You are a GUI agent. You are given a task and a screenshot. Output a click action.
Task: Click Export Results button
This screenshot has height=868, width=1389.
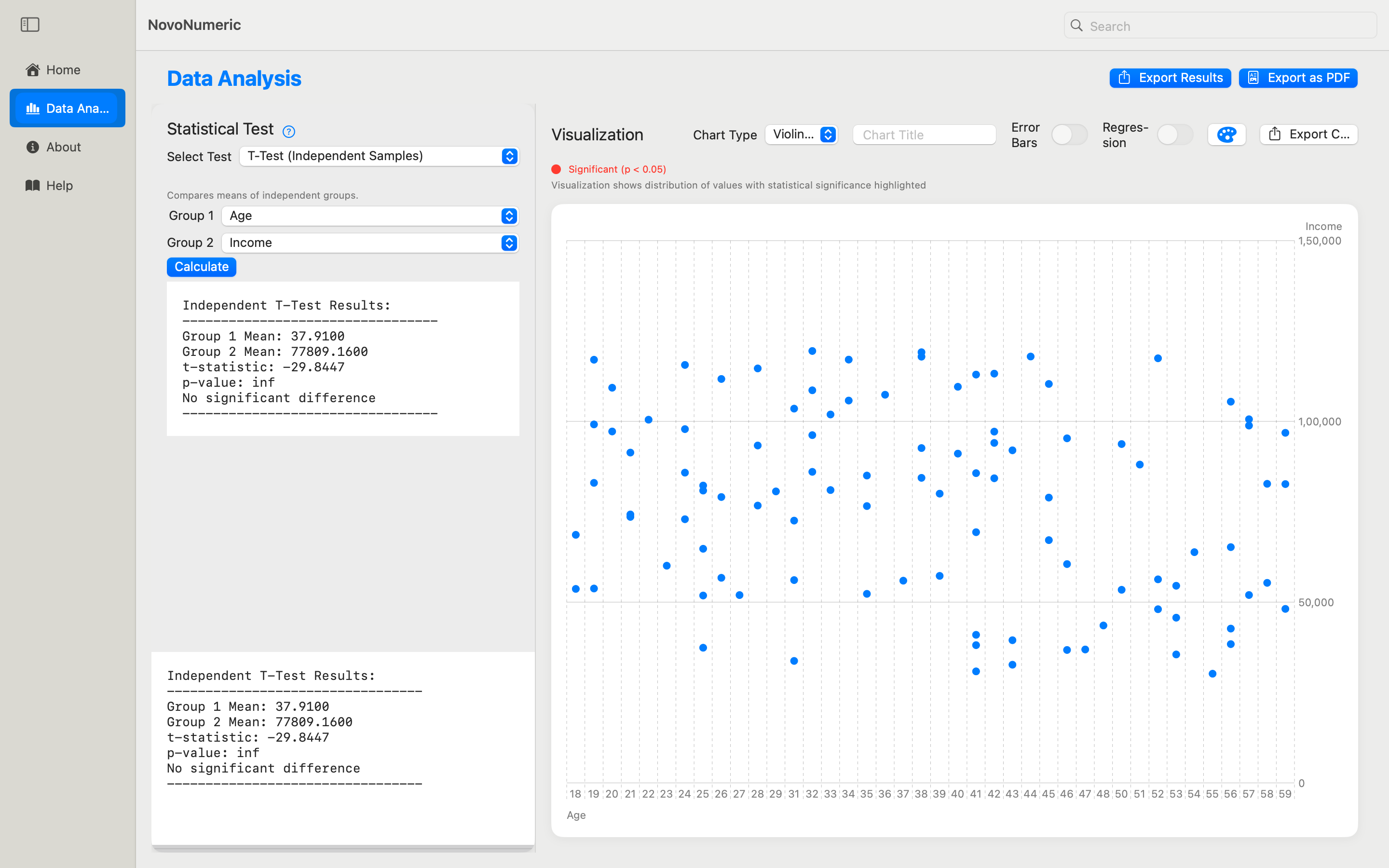(1171, 78)
